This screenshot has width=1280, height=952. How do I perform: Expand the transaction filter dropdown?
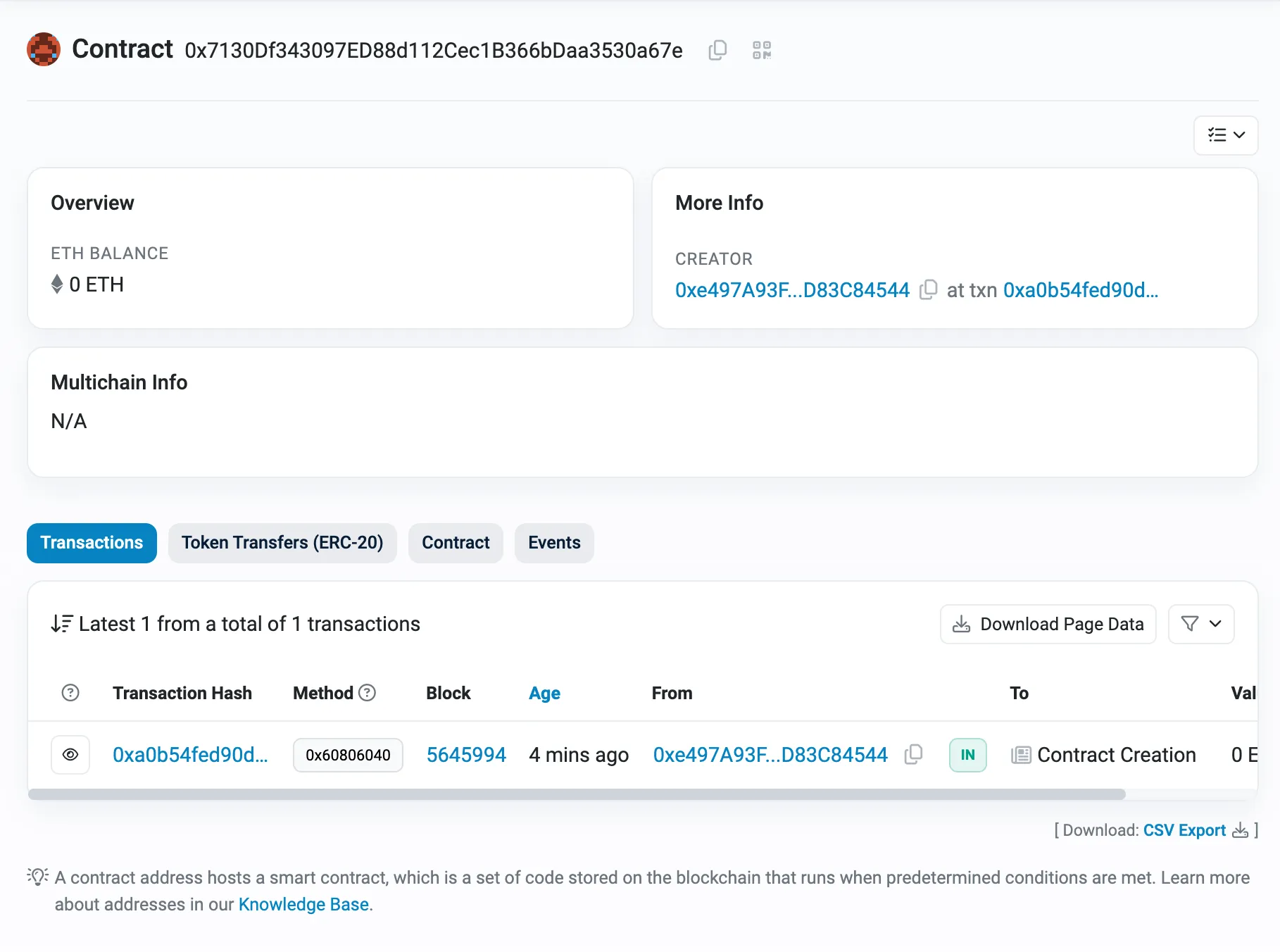[1200, 624]
